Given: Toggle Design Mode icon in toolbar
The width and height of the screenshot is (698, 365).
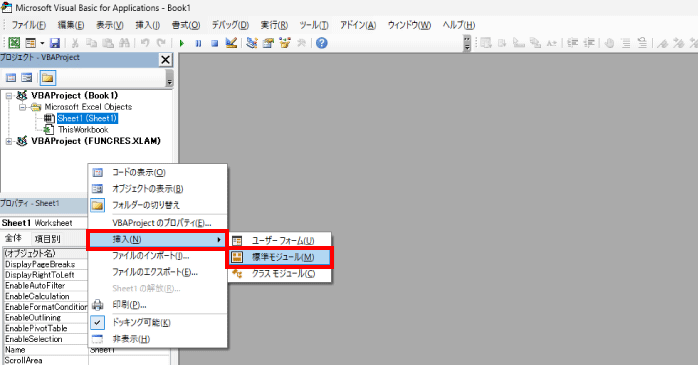Looking at the screenshot, I should [x=231, y=43].
